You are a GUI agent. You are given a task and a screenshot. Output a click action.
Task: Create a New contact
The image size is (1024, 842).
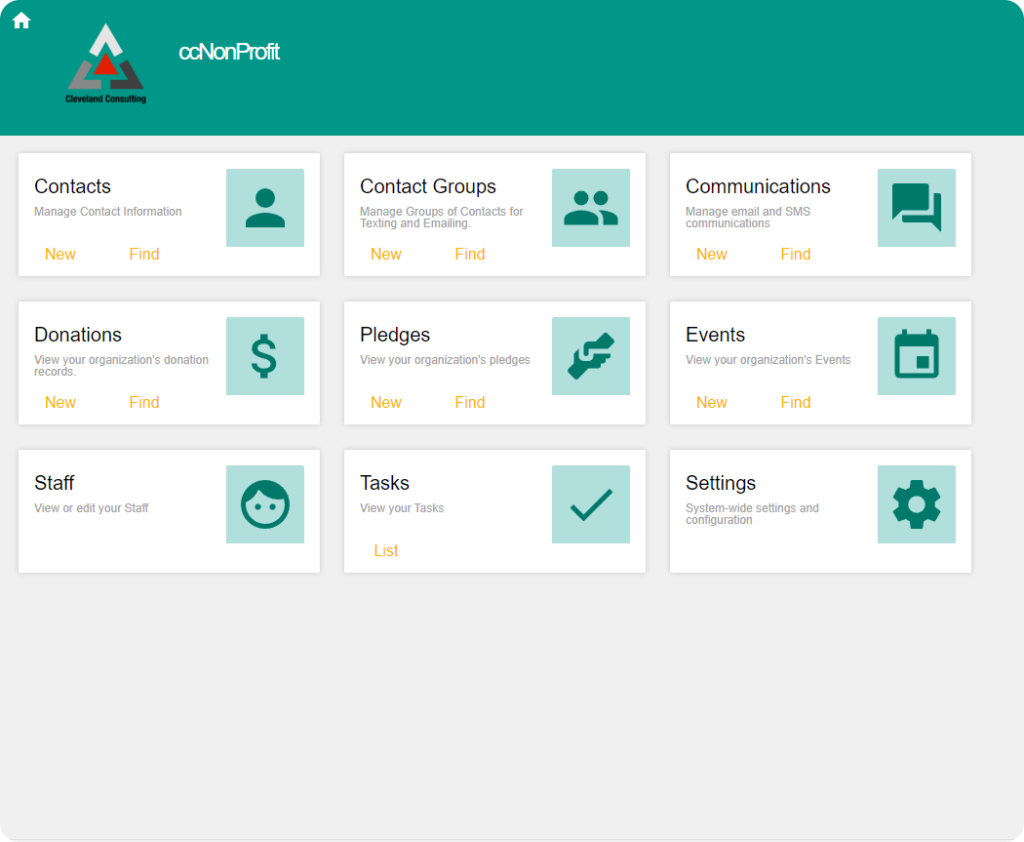click(x=60, y=254)
